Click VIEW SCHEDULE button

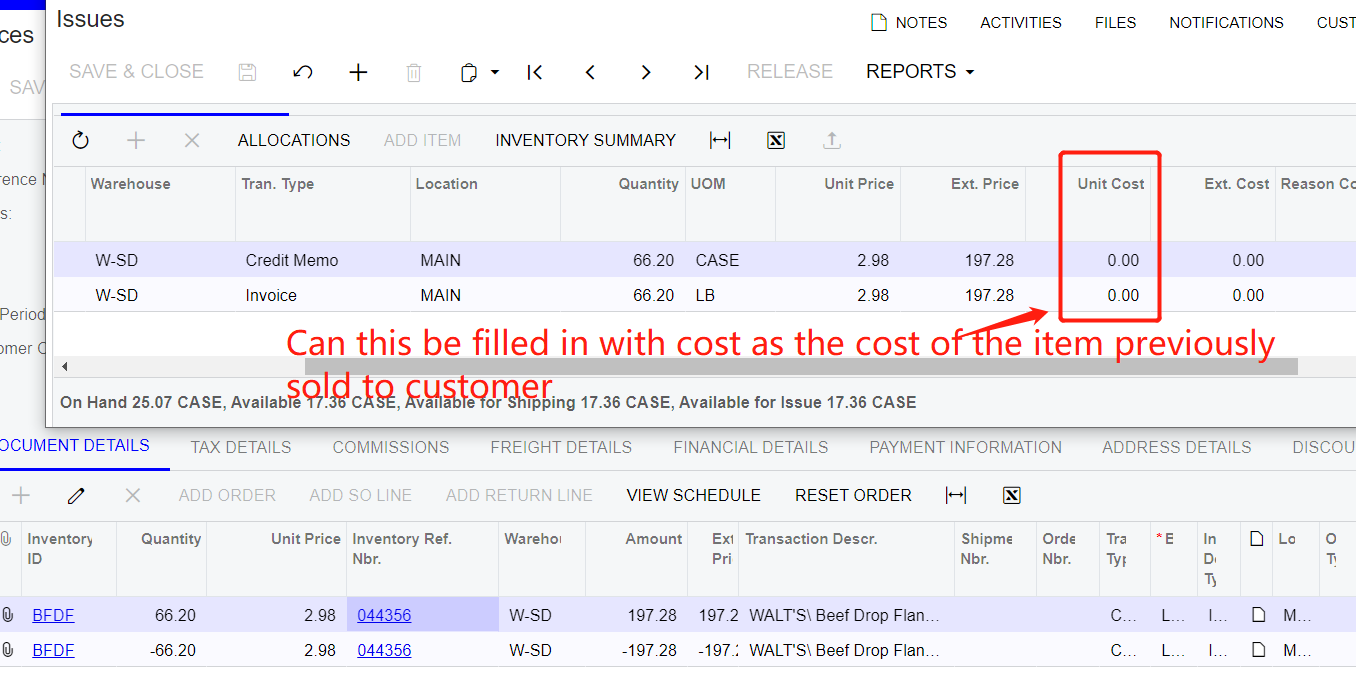(694, 496)
